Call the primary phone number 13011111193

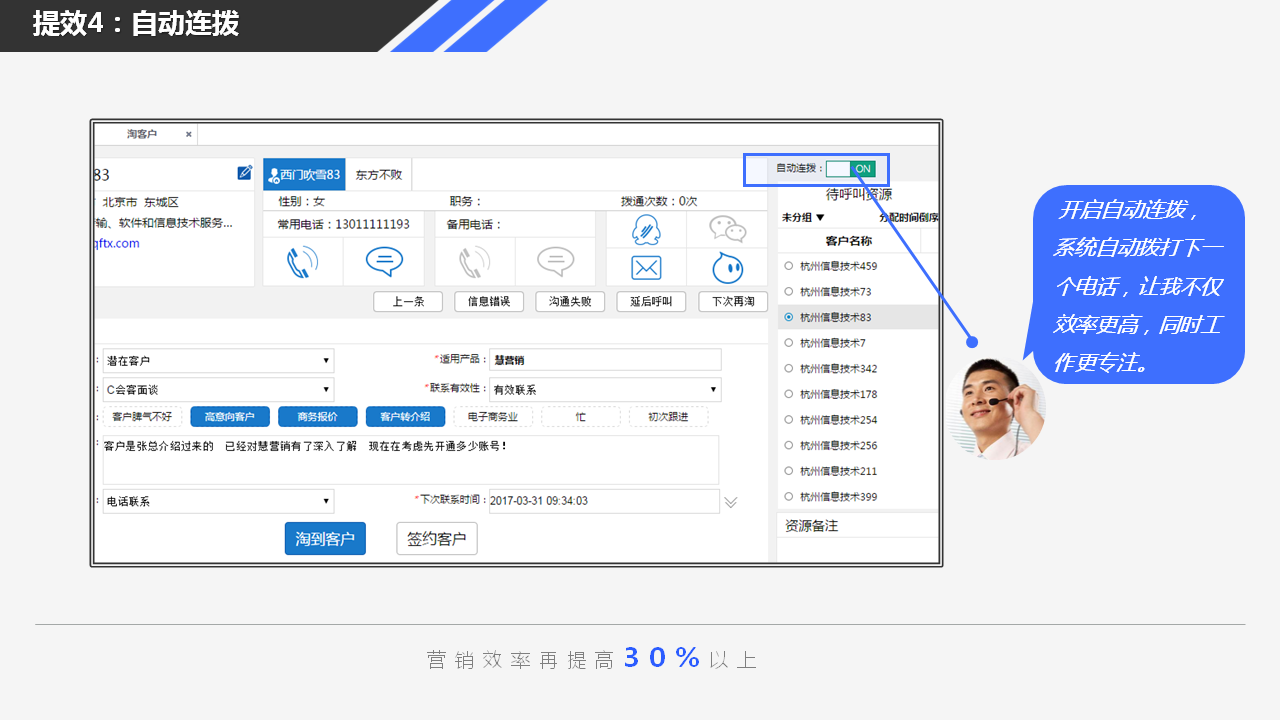[302, 262]
